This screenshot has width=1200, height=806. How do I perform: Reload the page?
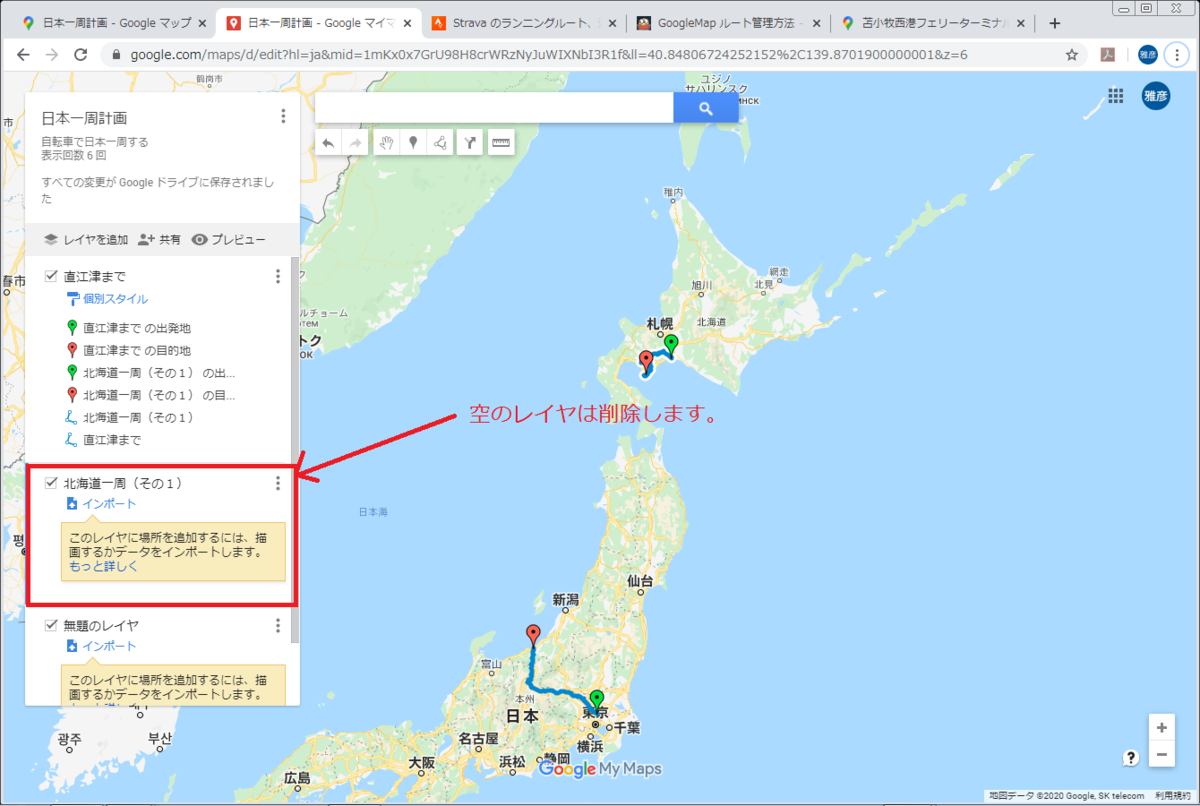point(80,55)
